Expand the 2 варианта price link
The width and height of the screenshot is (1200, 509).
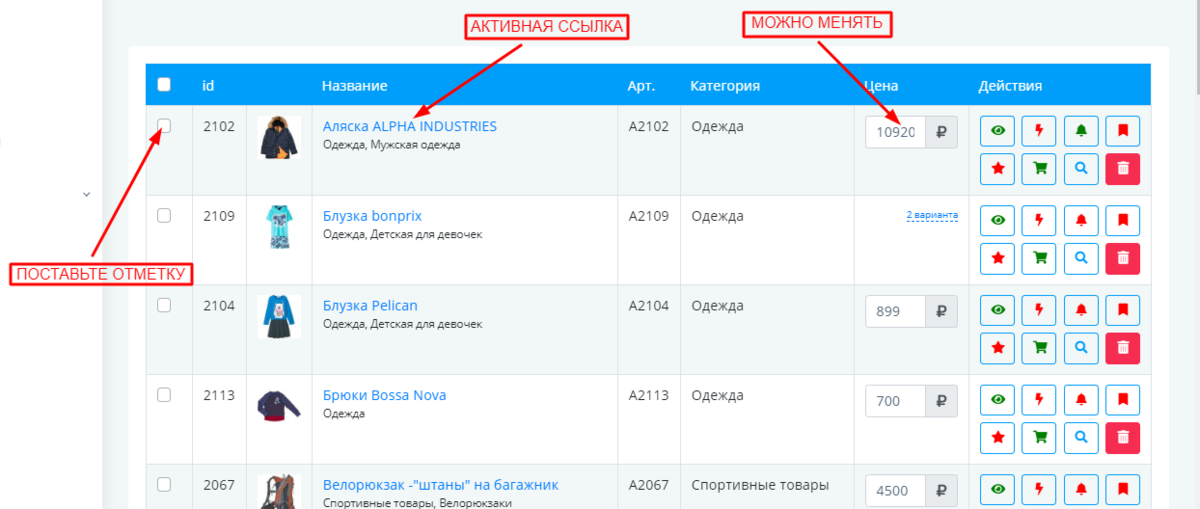(x=932, y=215)
